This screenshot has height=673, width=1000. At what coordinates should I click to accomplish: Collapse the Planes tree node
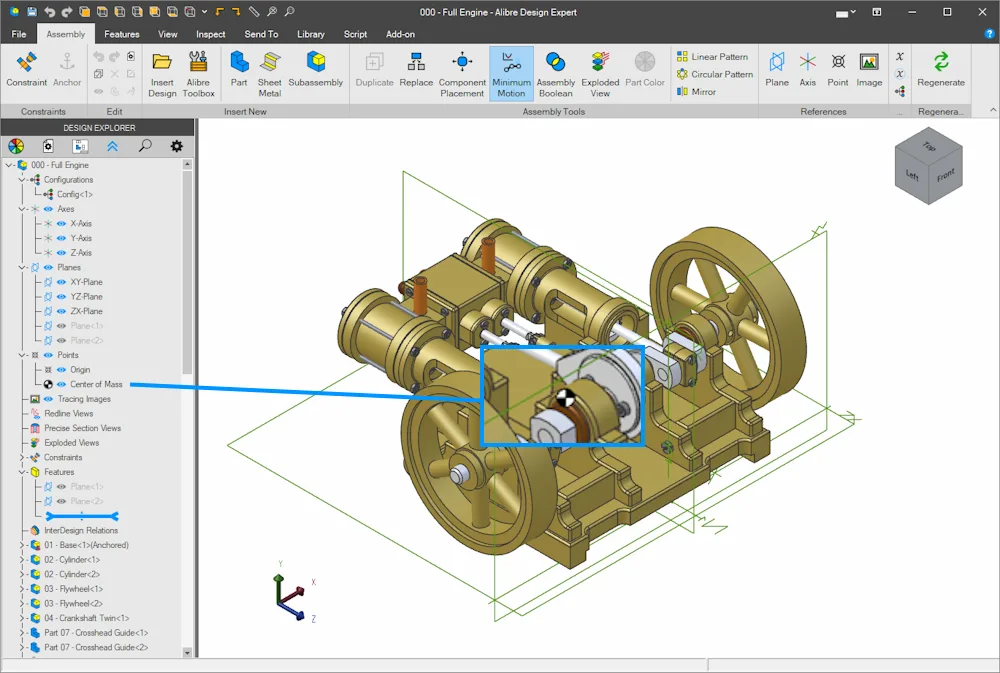22,267
